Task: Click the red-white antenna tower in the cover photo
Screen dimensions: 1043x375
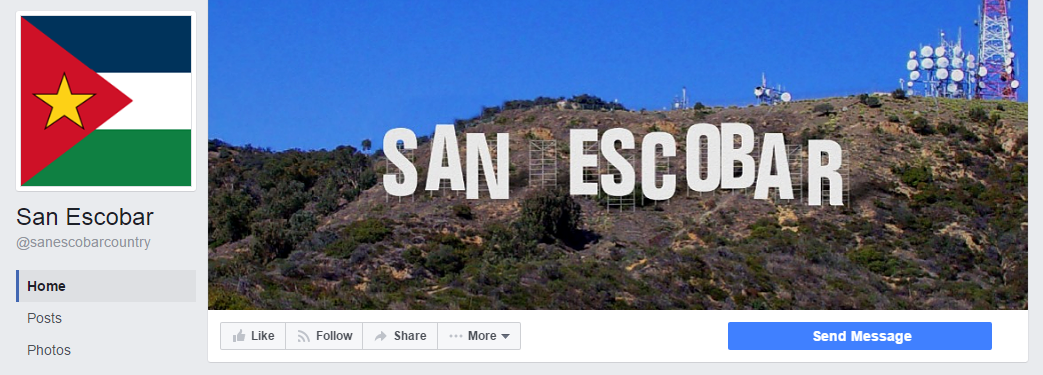Action: 995,50
